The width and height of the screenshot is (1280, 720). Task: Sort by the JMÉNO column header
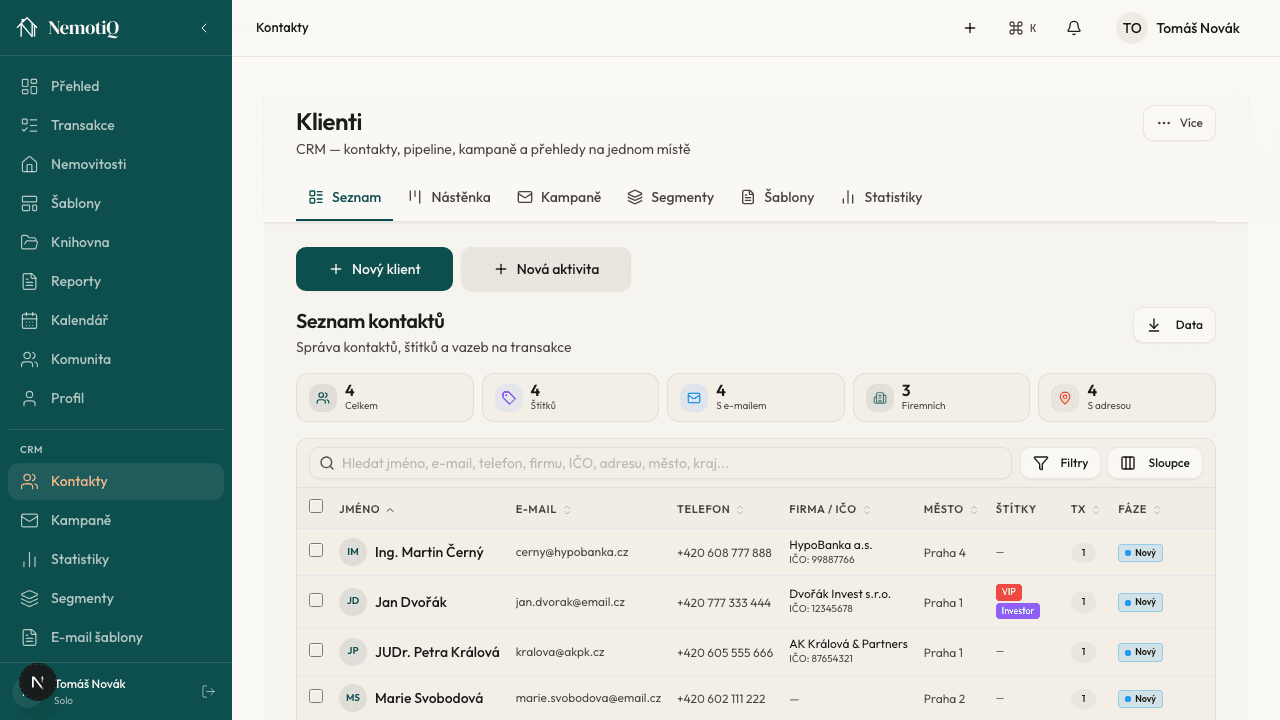367,509
